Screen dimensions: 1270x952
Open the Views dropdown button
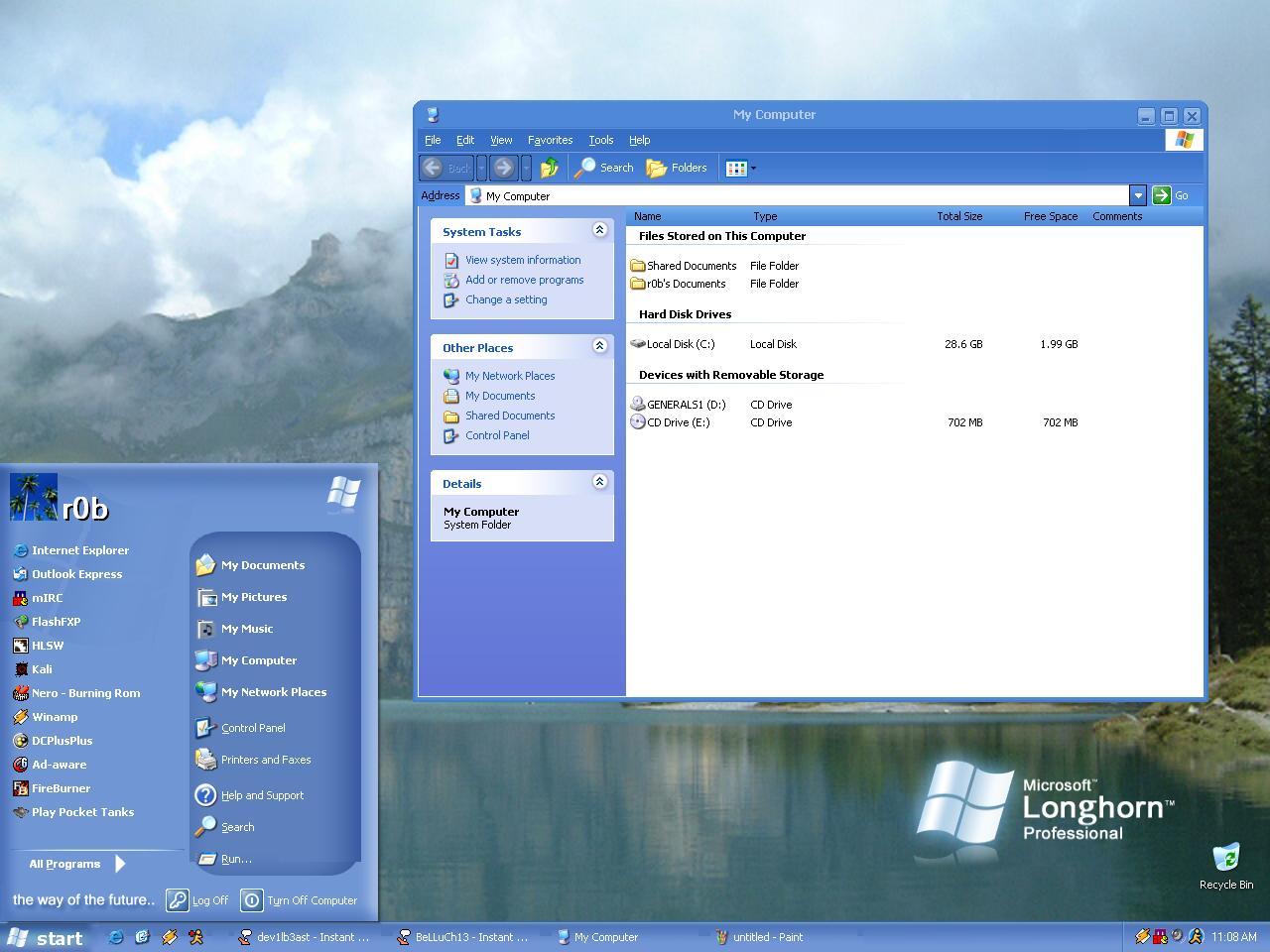coord(741,168)
